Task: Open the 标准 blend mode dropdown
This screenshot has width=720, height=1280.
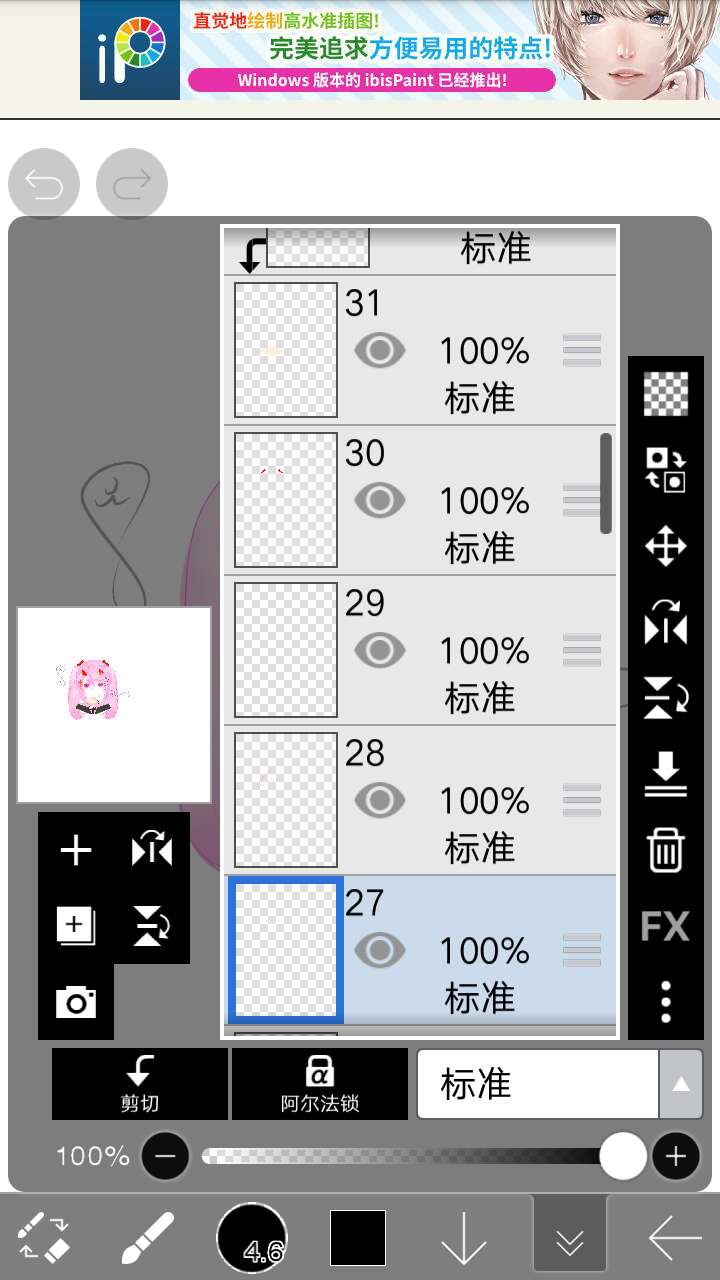Action: coord(559,1084)
